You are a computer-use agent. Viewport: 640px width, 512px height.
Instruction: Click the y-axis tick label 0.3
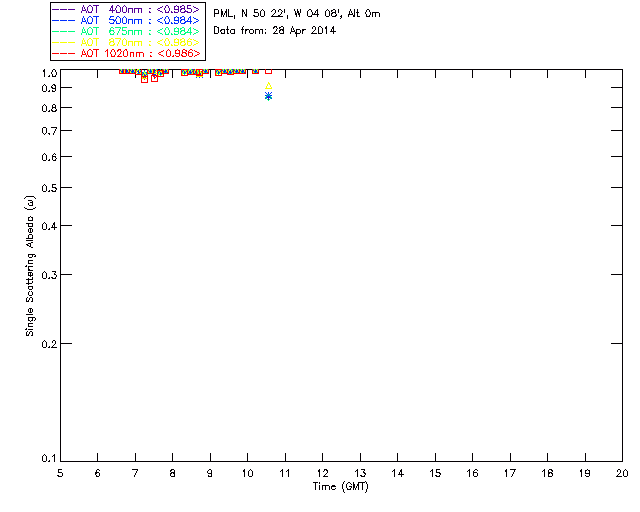(x=49, y=275)
